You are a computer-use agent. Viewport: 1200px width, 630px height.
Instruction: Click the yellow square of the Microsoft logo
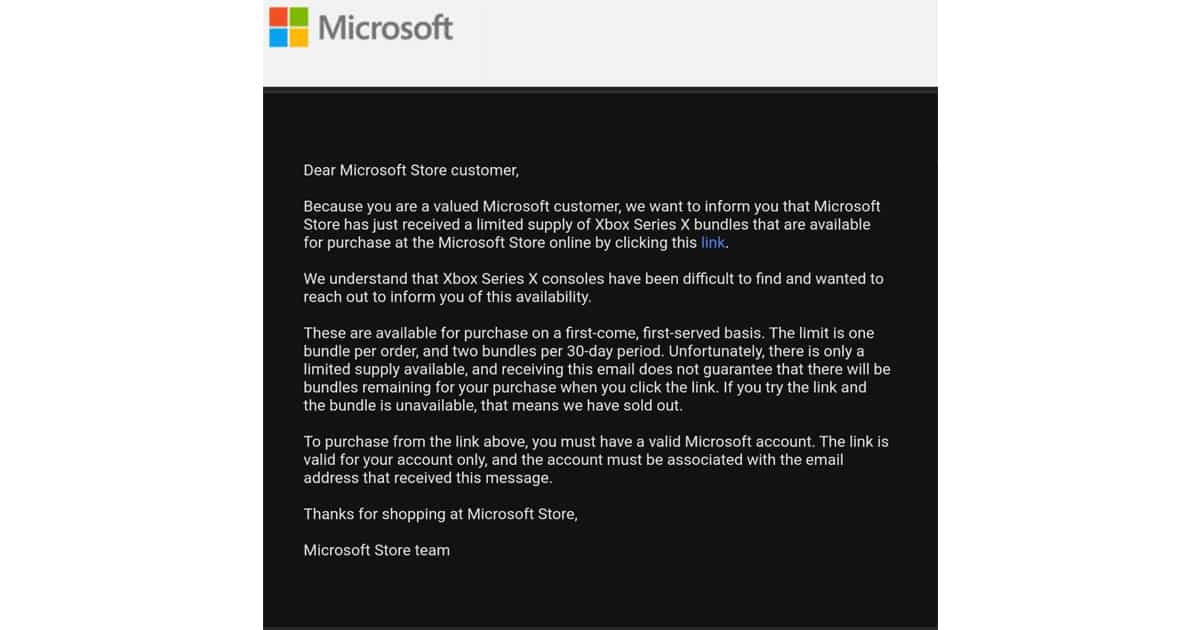tap(299, 38)
